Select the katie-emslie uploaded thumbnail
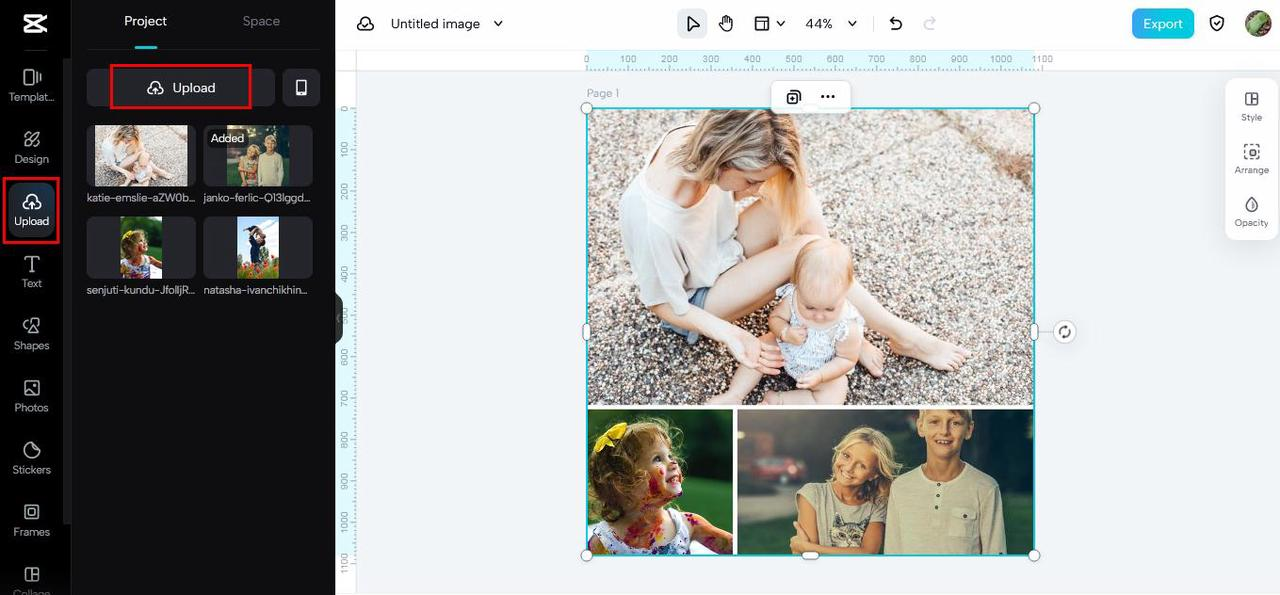The image size is (1280, 595). (141, 156)
